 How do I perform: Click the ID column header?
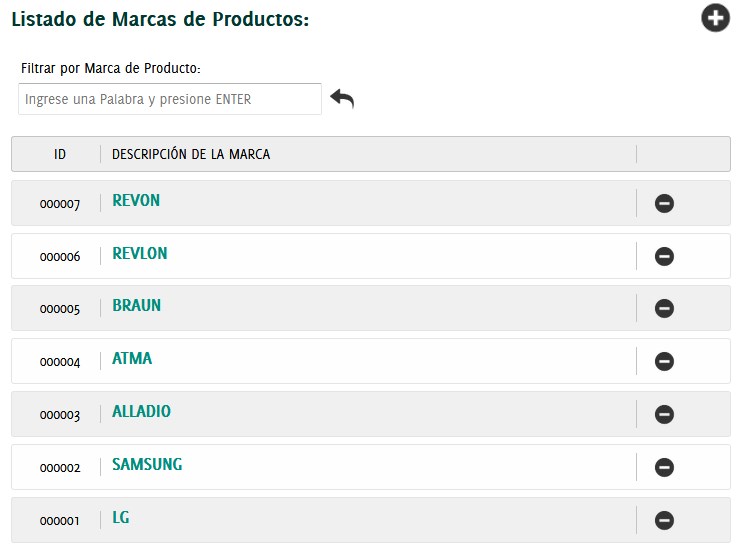pos(60,154)
